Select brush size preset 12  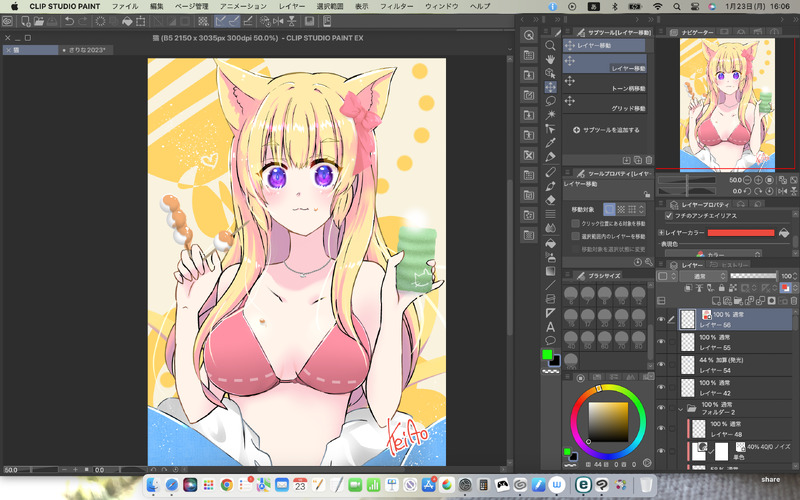click(x=638, y=295)
